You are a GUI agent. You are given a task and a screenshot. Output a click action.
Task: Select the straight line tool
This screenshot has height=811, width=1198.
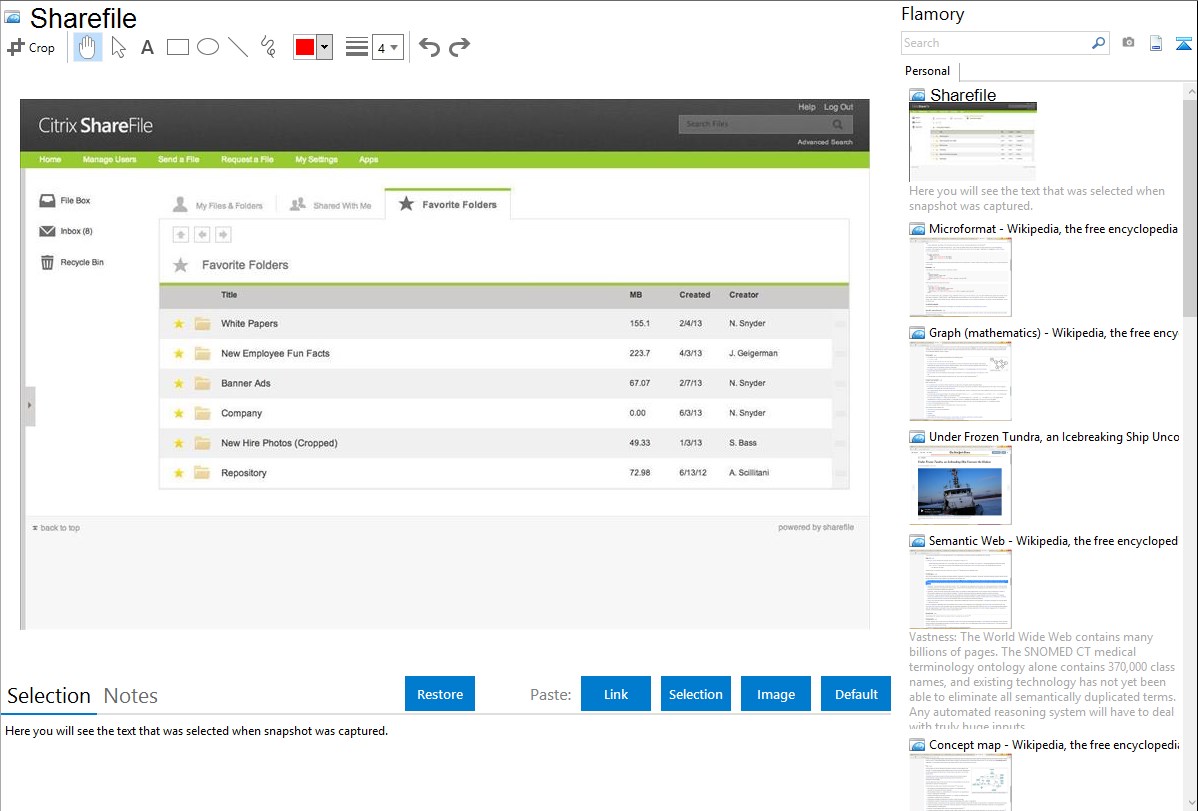(238, 47)
